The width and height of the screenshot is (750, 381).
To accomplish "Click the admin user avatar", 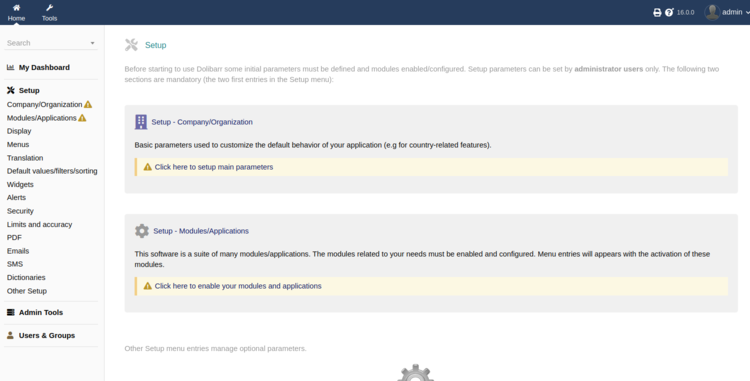I will 712,12.
